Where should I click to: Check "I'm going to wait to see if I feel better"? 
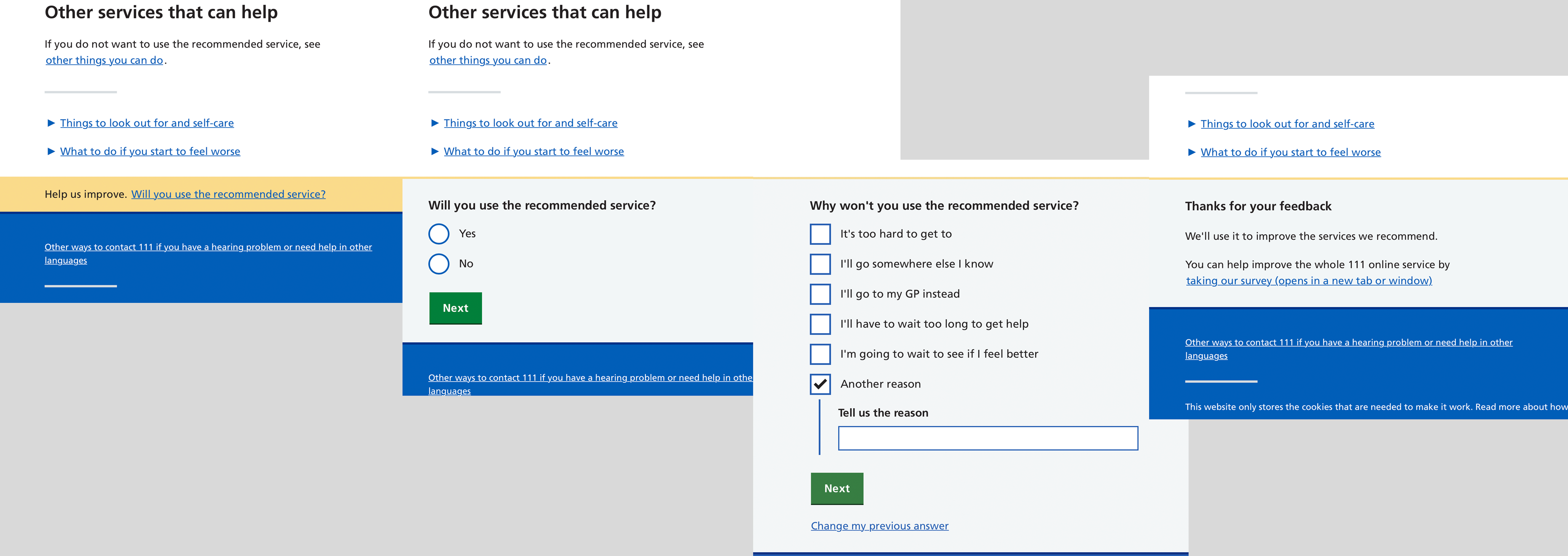coord(821,353)
